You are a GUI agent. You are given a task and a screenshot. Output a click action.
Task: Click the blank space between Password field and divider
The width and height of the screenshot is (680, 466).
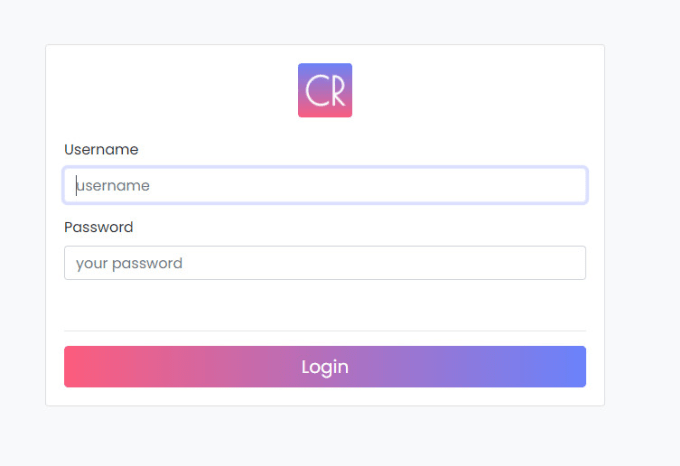pyautogui.click(x=325, y=305)
